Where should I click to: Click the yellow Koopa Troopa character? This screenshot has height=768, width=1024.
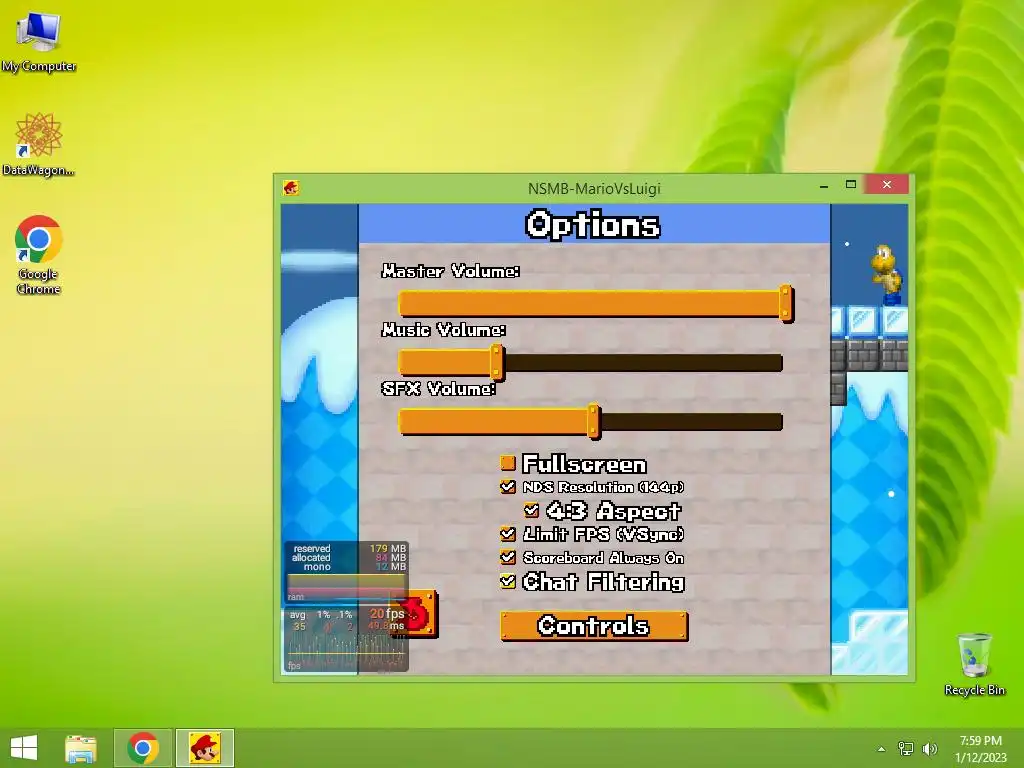(x=886, y=274)
